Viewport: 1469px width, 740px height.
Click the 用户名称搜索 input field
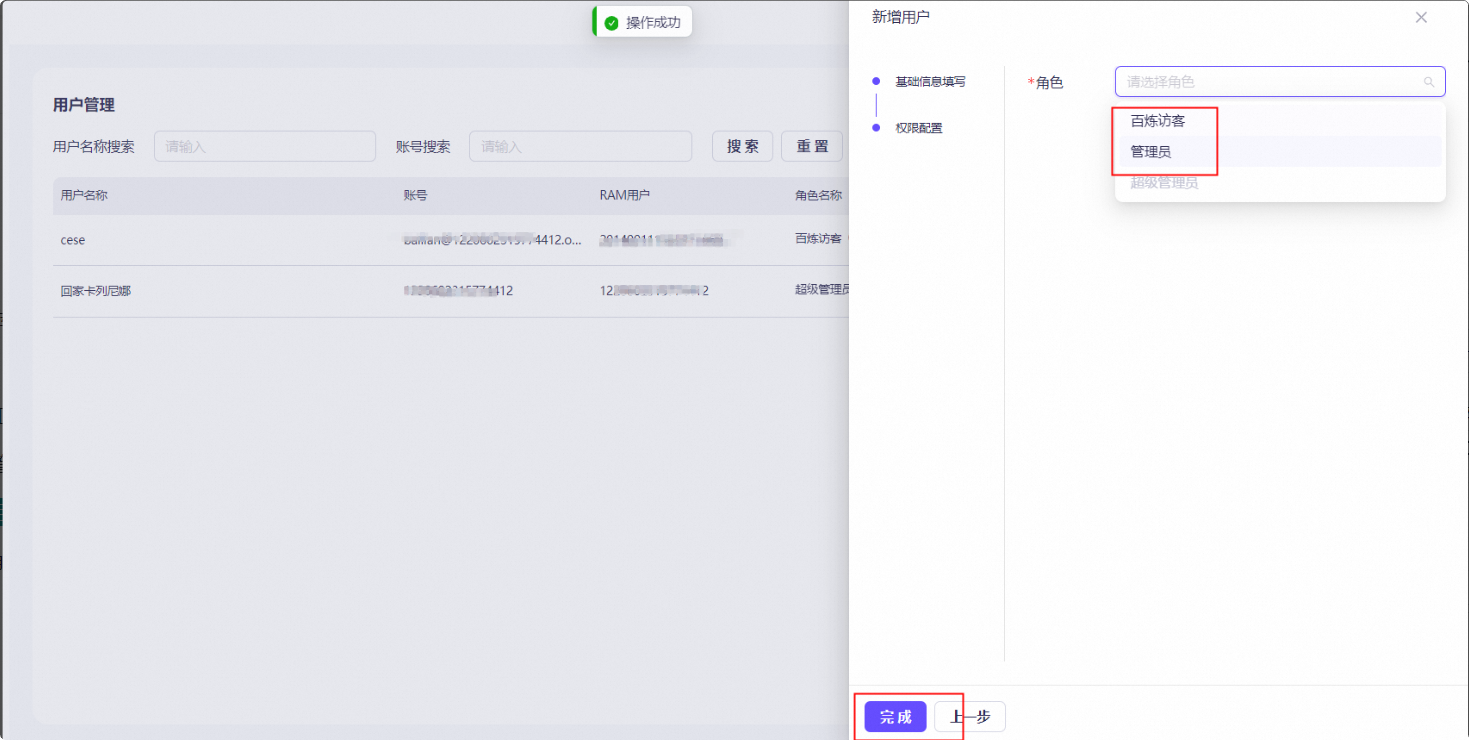click(265, 146)
